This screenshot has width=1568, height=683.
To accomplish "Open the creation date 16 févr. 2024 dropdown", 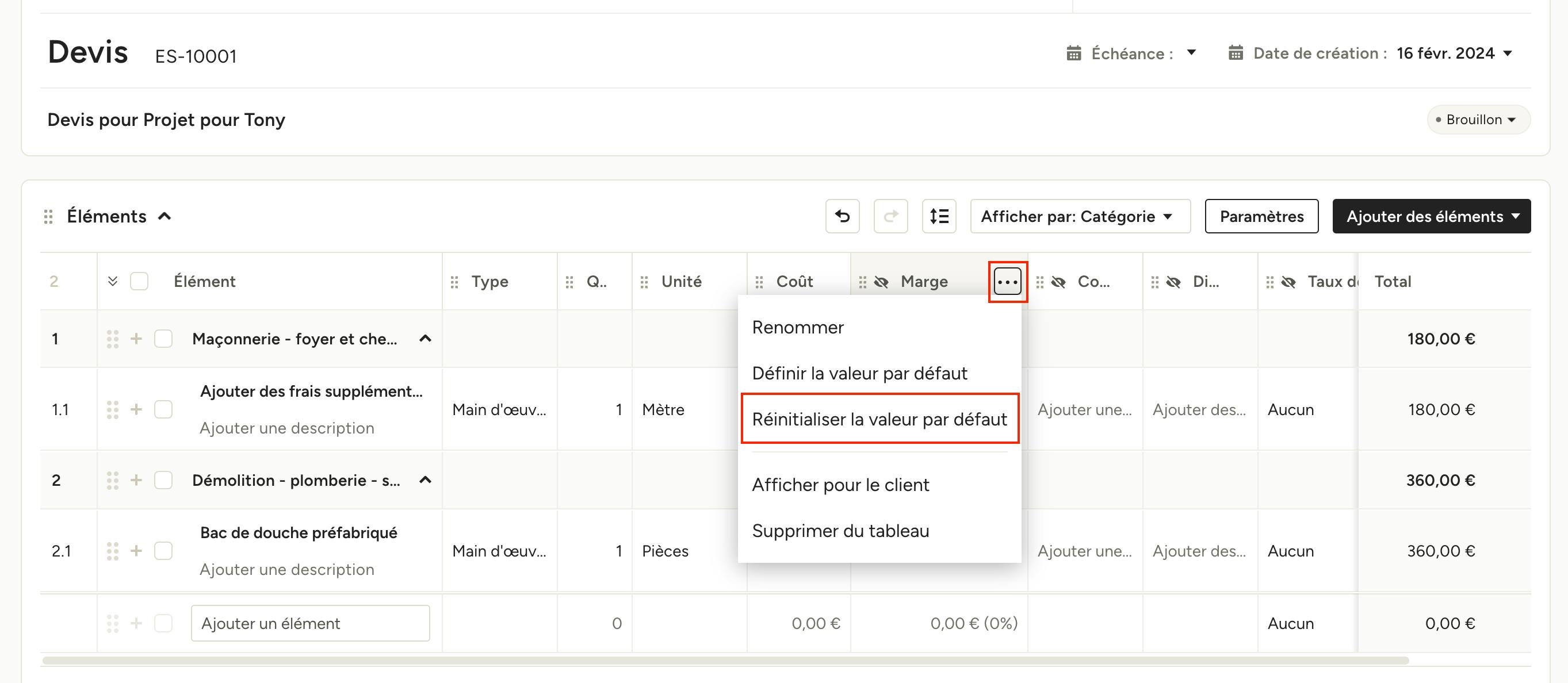I will point(1454,53).
